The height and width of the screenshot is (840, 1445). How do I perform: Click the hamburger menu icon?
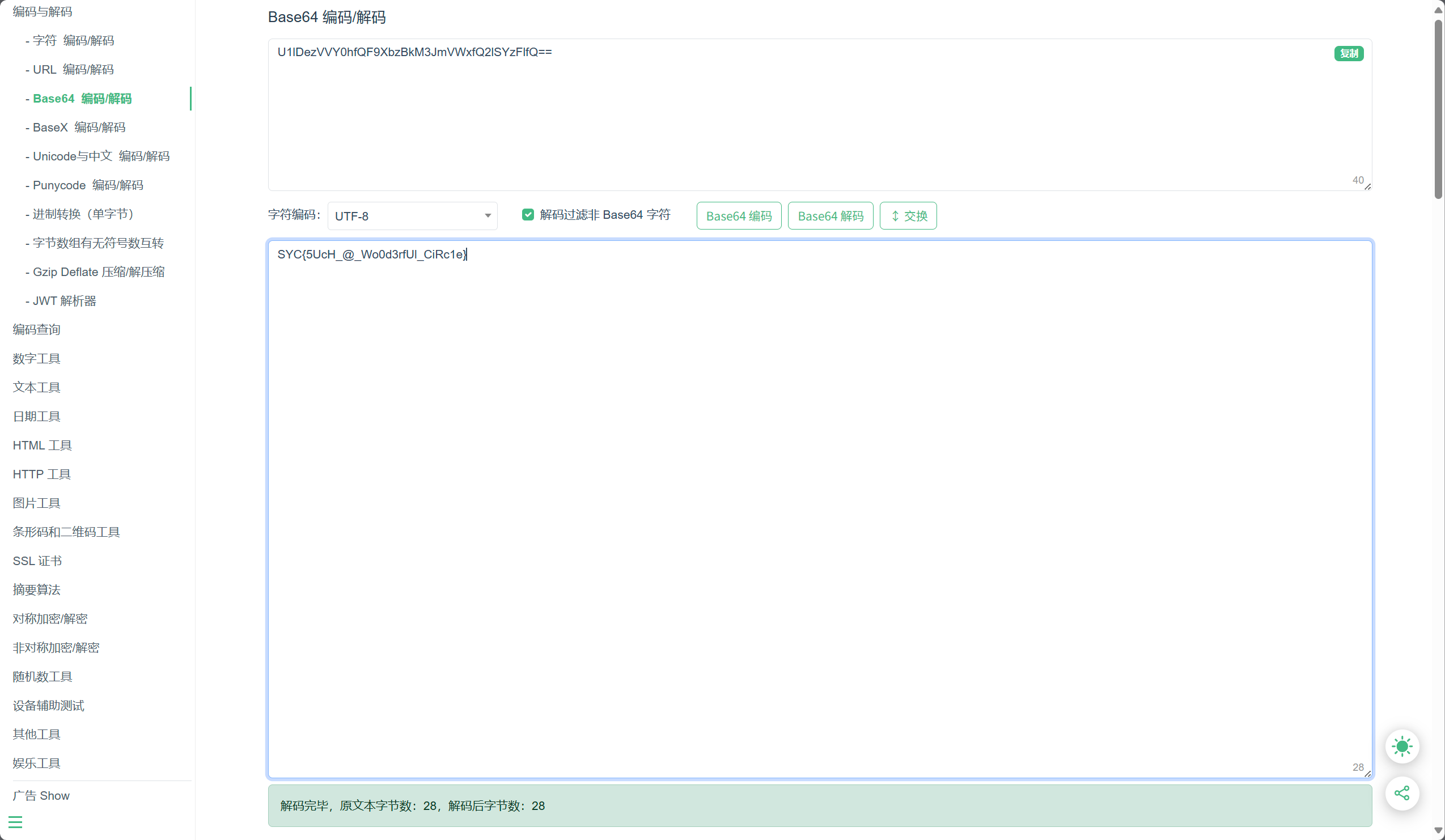(15, 822)
